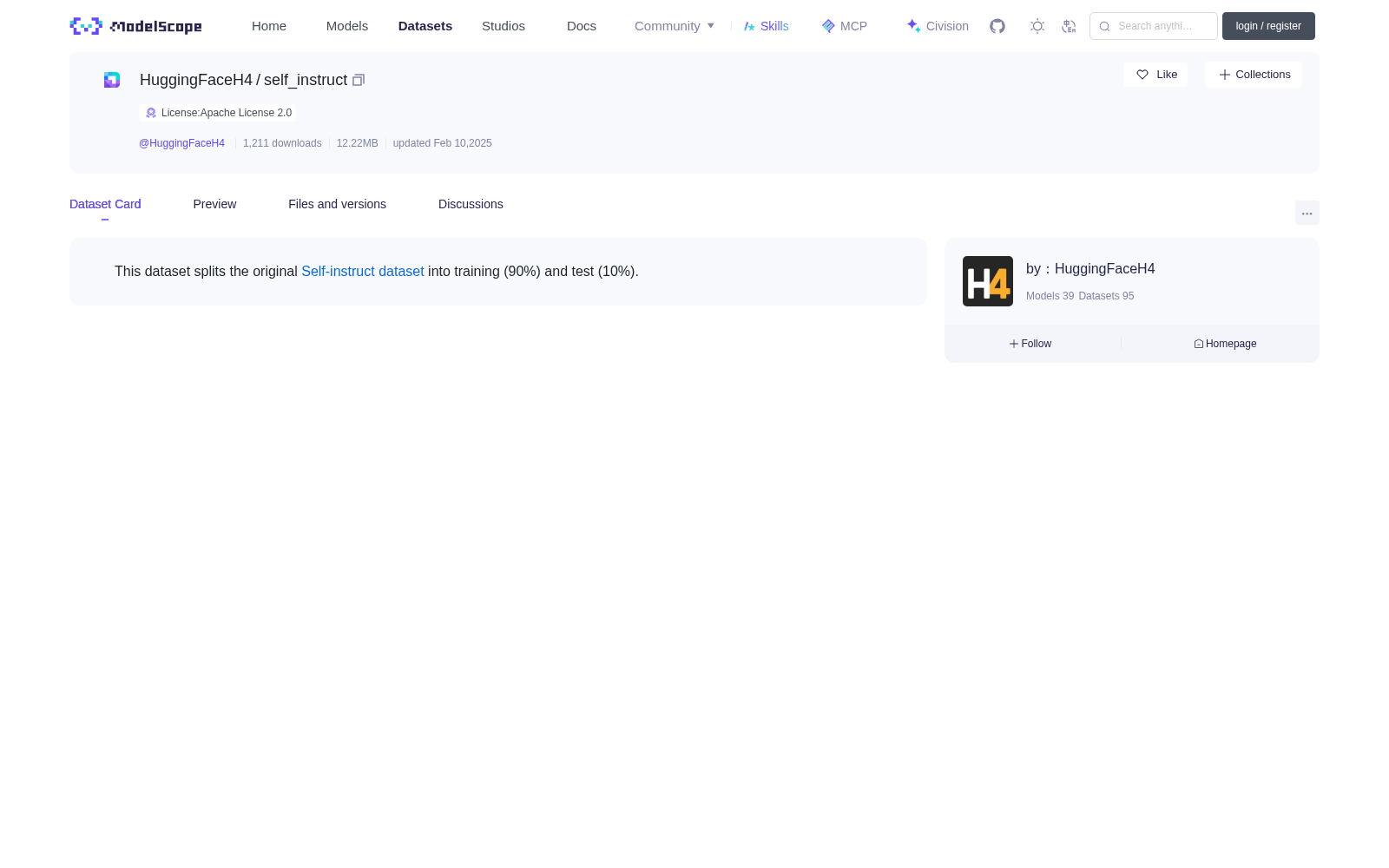Click the login / register button
Image resolution: width=1389 pixels, height=868 pixels.
click(x=1268, y=26)
